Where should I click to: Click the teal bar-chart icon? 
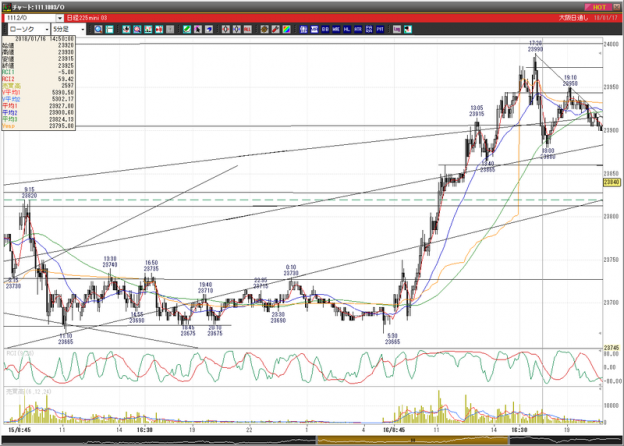148,29
